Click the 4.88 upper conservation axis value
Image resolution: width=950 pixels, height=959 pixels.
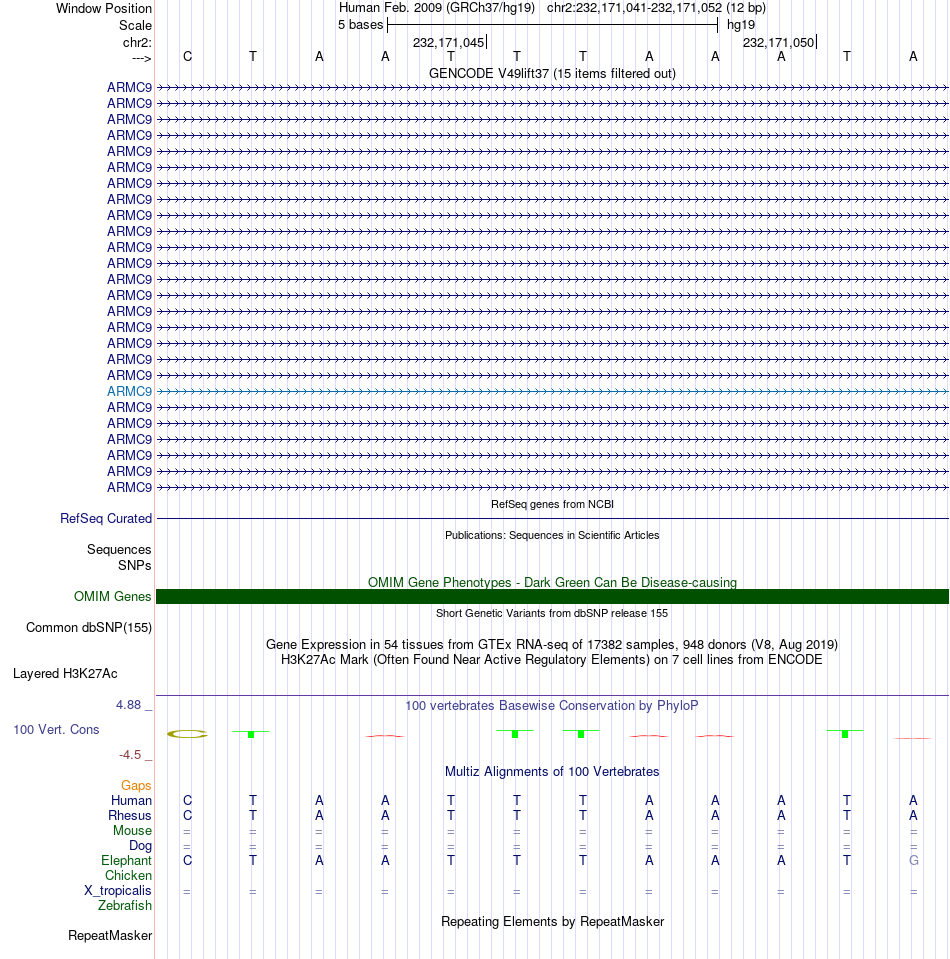click(x=128, y=705)
